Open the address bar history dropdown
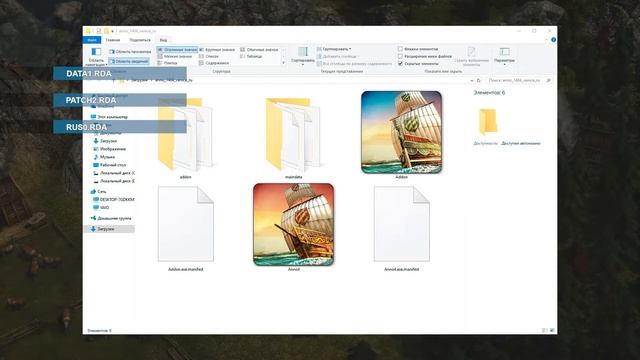 [472, 80]
